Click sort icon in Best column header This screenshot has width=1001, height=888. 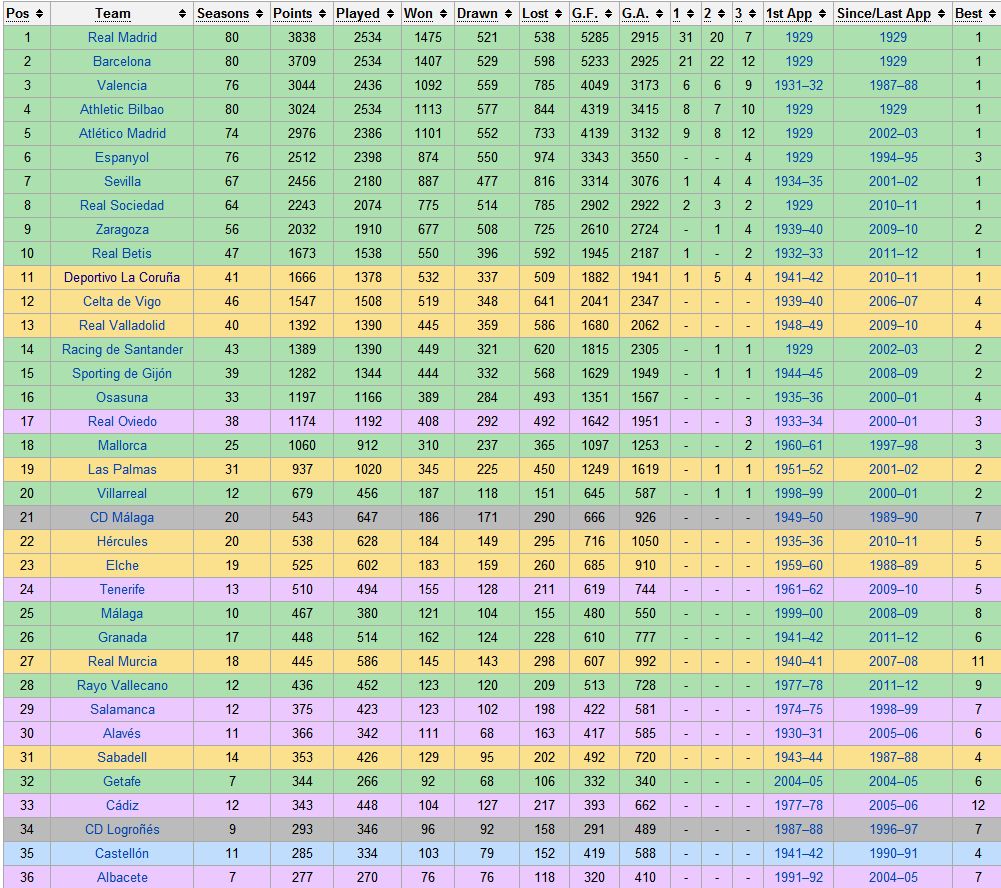click(991, 14)
